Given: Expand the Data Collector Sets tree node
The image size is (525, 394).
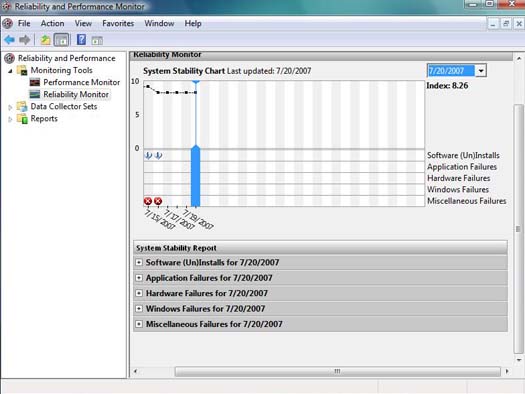Looking at the screenshot, I should [10, 107].
